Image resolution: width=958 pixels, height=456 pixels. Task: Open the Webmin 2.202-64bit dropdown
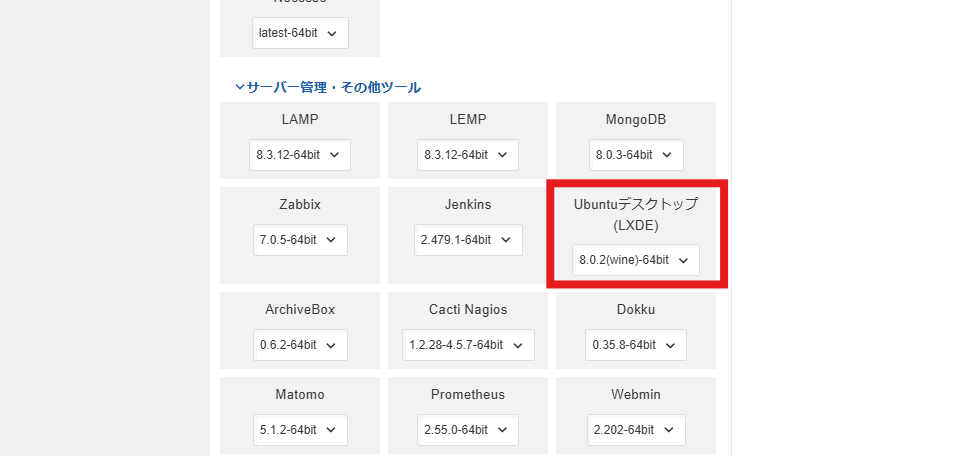point(636,430)
